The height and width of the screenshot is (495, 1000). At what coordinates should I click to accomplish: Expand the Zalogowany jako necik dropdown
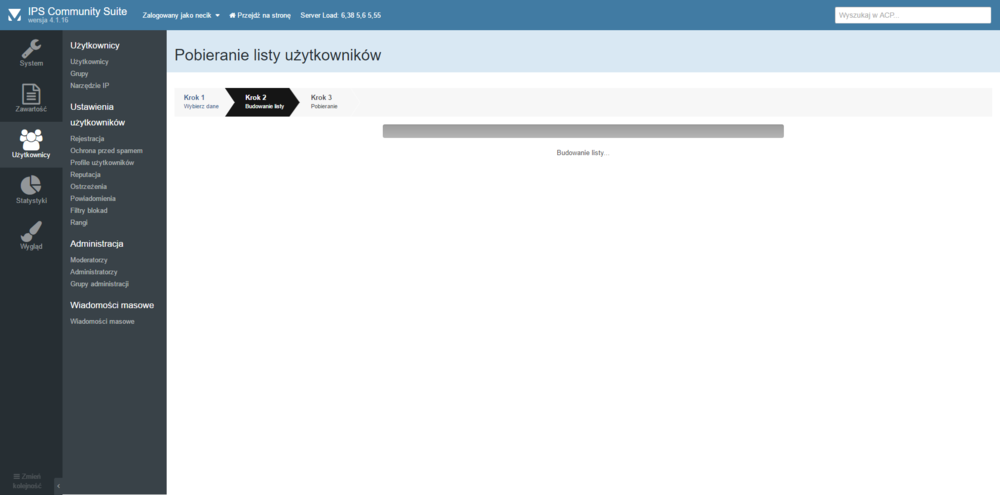pos(217,16)
